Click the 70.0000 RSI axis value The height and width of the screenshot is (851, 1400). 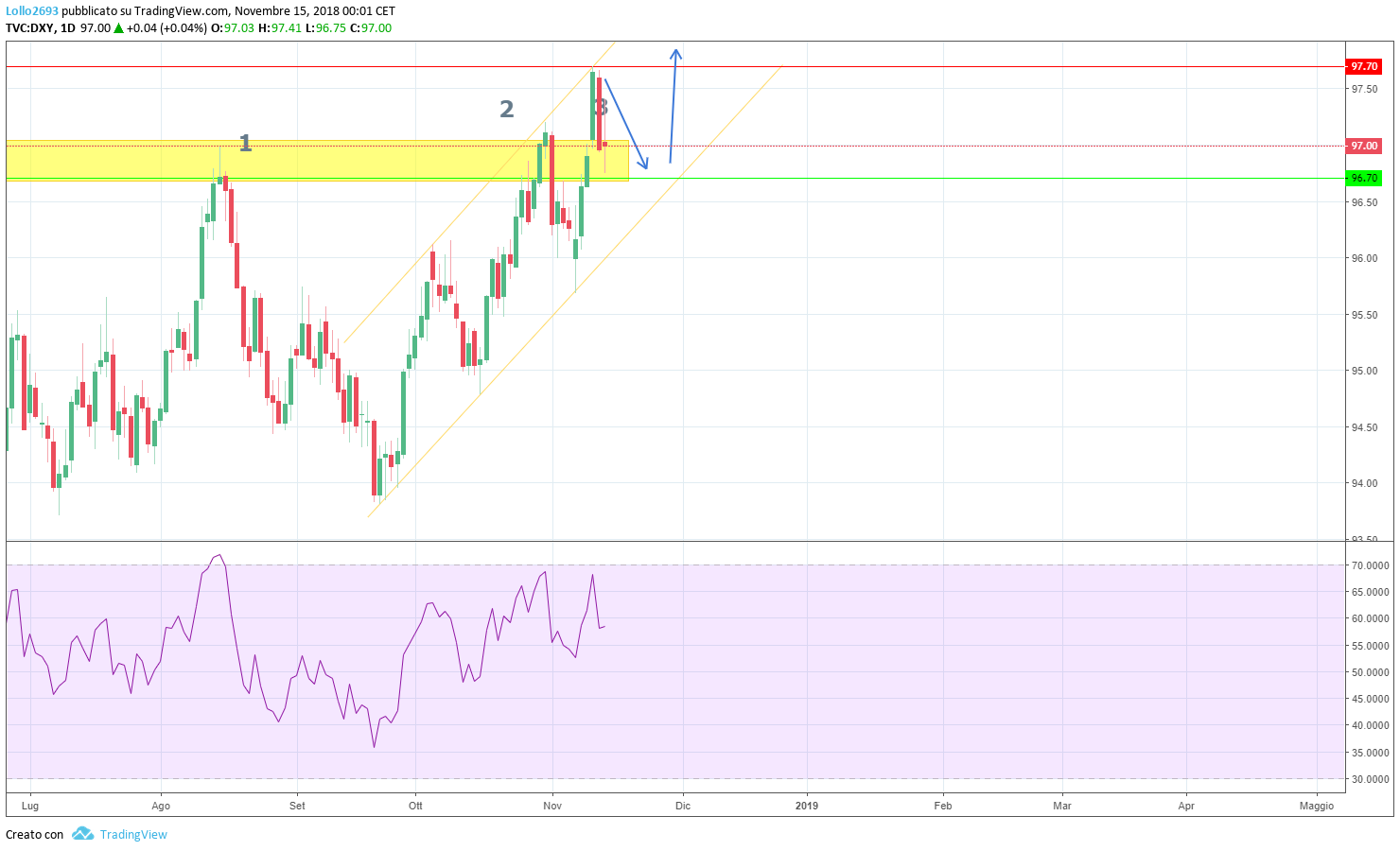(1370, 565)
